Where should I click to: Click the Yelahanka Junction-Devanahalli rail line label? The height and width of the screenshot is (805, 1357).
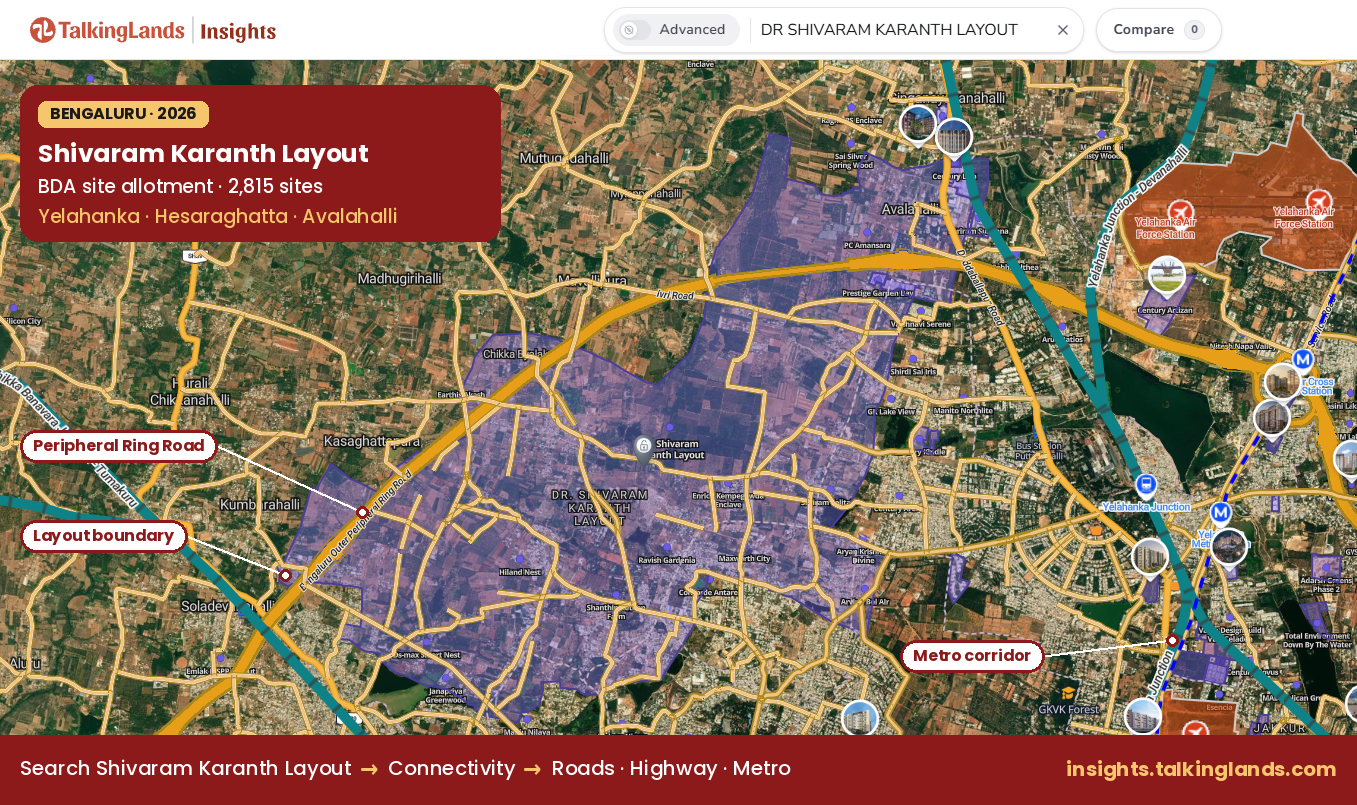coord(1138,217)
